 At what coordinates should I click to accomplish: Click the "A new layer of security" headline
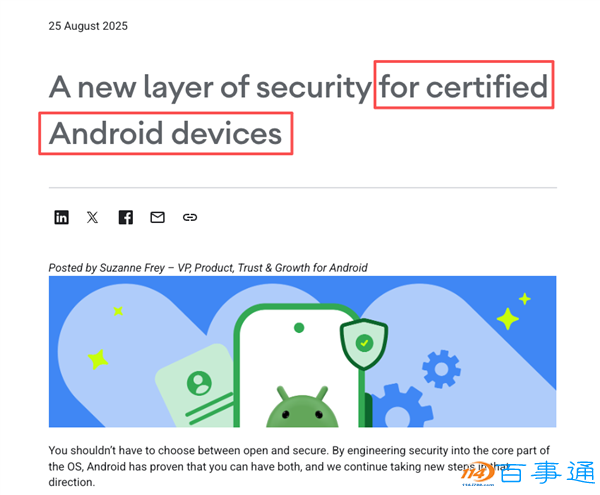tap(210, 87)
